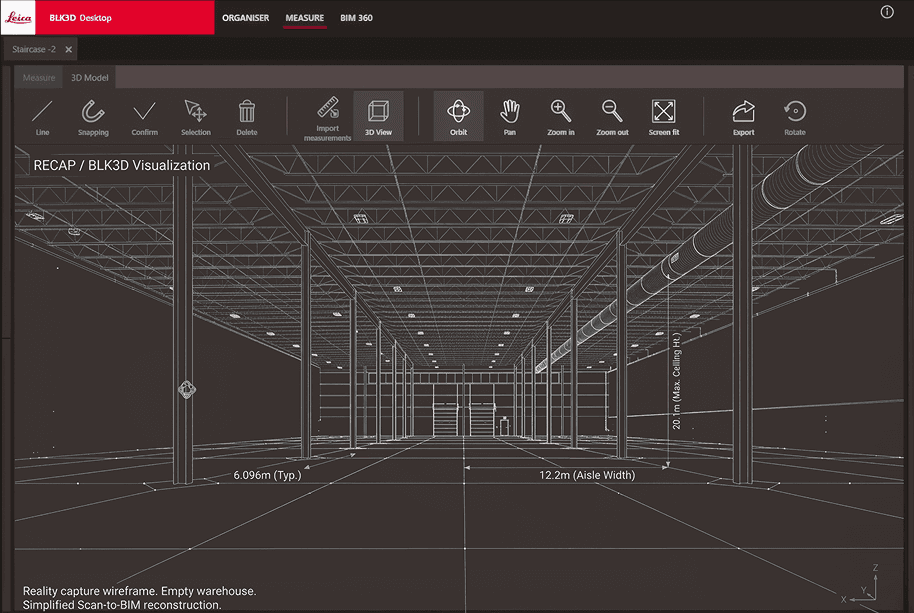Select the Line tool
The width and height of the screenshot is (914, 613).
(42, 117)
